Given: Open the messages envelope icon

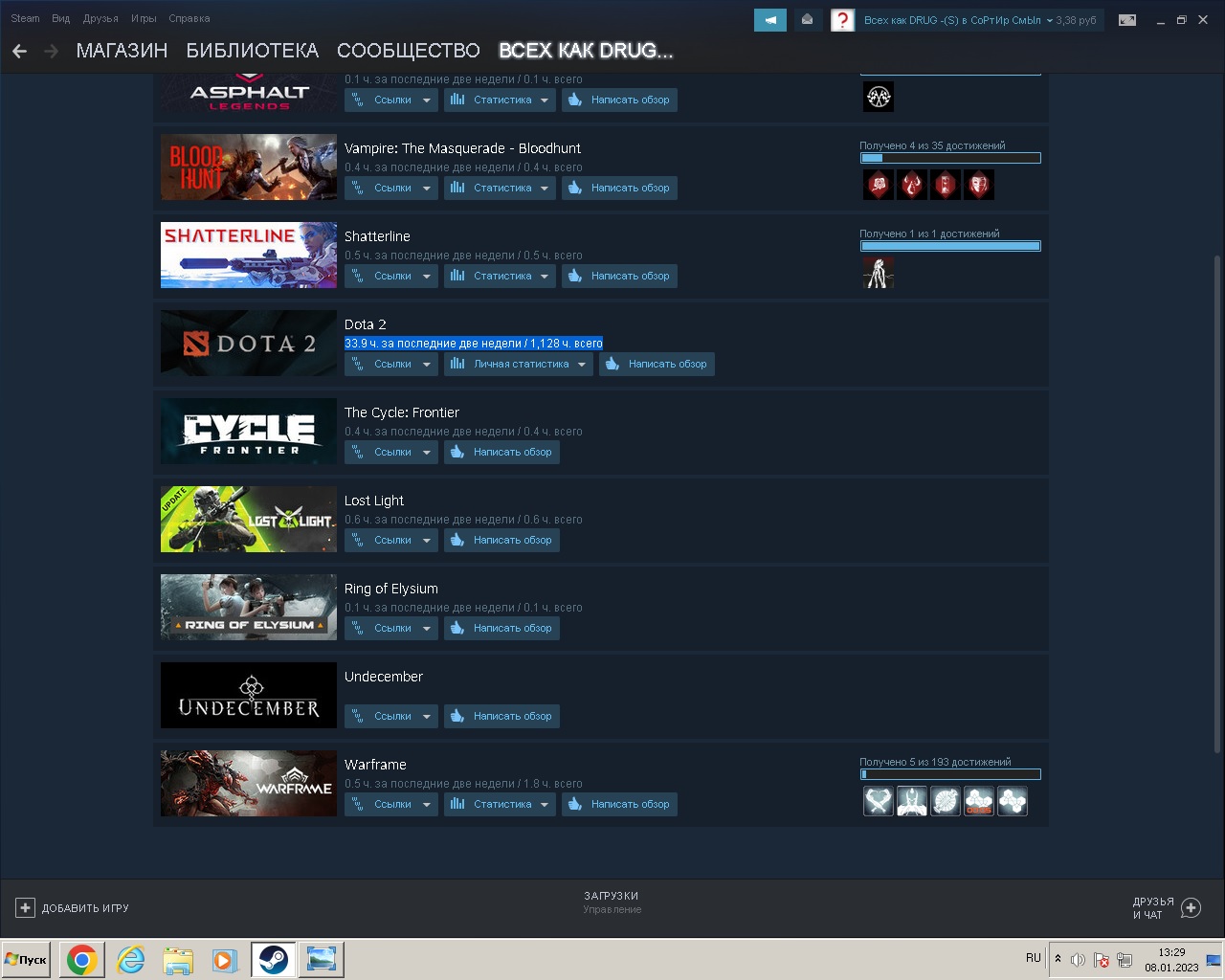Looking at the screenshot, I should 807,20.
